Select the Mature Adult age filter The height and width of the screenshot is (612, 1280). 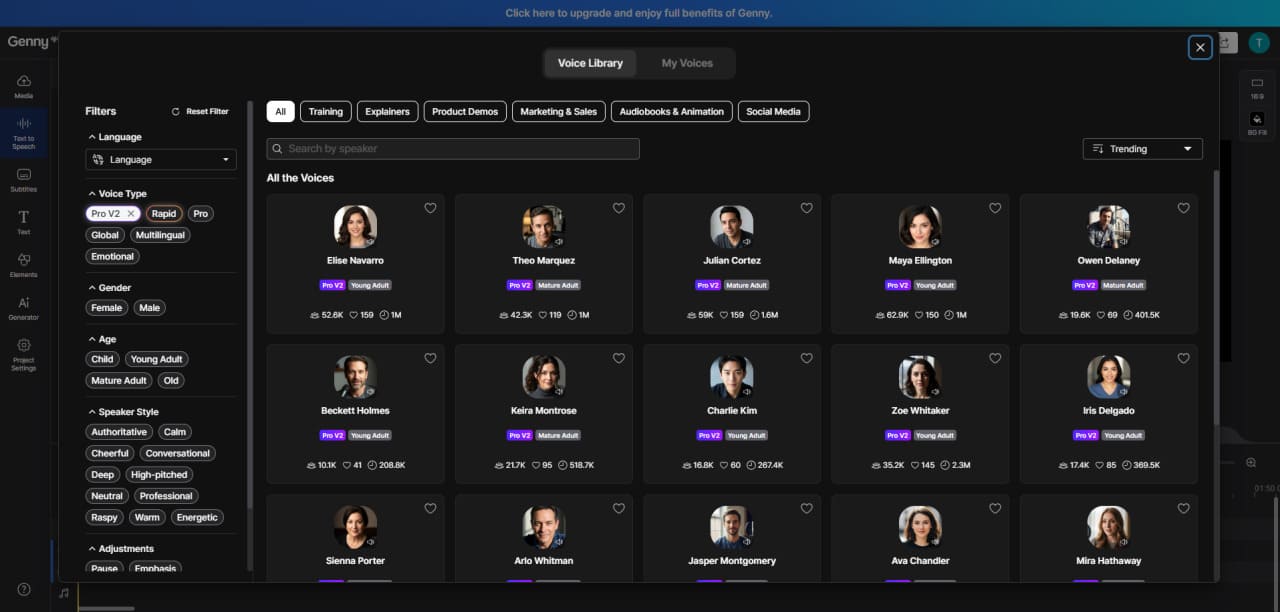tap(119, 381)
